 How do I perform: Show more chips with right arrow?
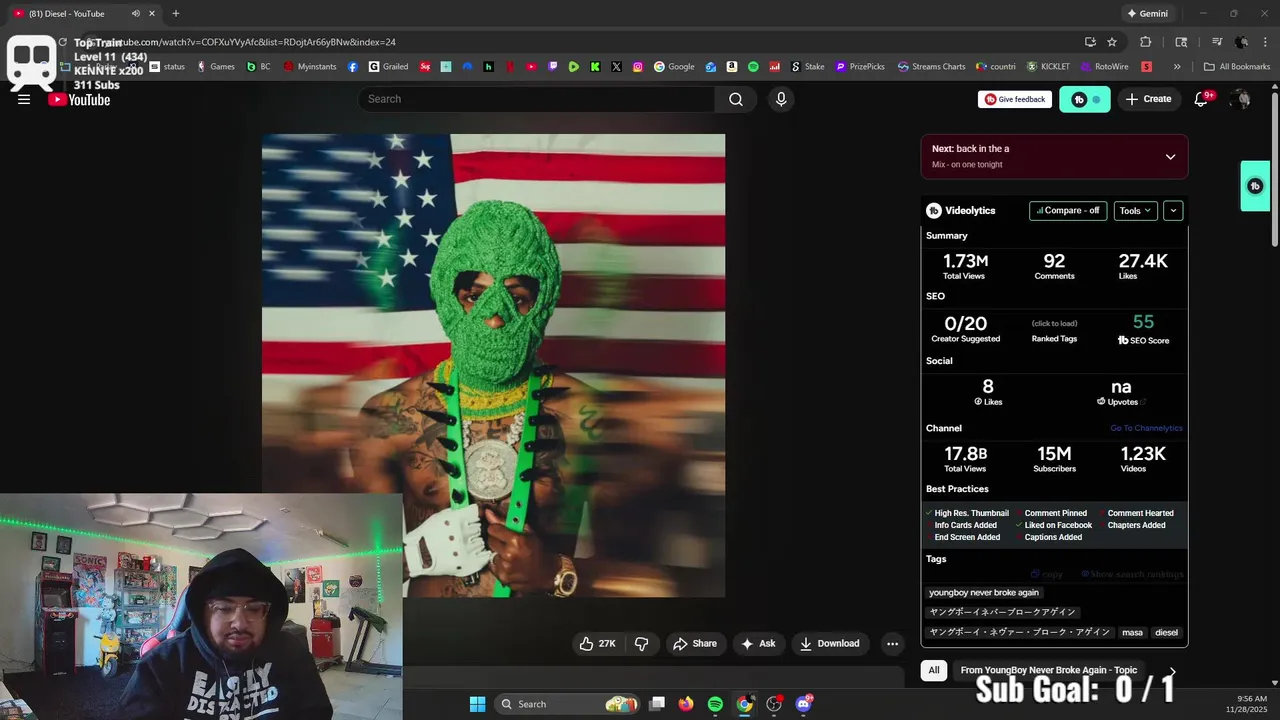[1172, 671]
